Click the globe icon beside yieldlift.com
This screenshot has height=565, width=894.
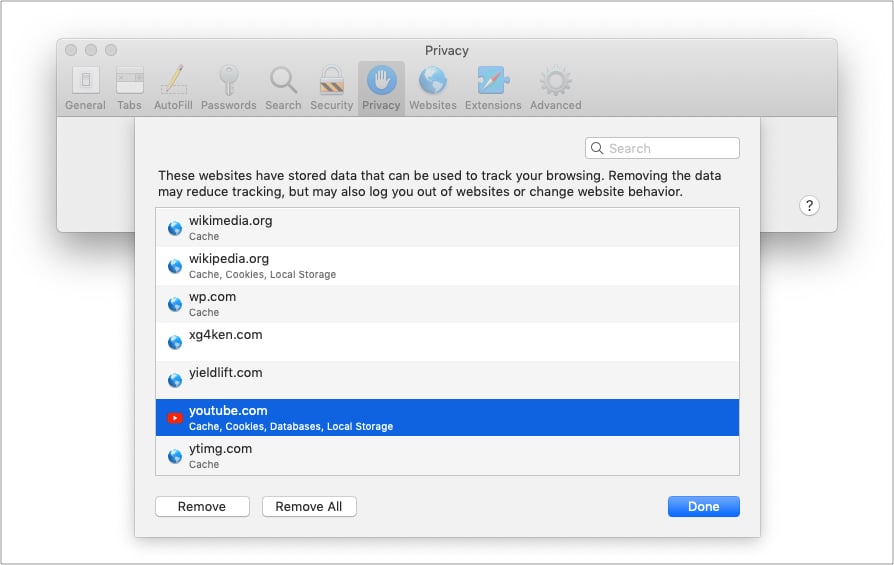pyautogui.click(x=175, y=380)
